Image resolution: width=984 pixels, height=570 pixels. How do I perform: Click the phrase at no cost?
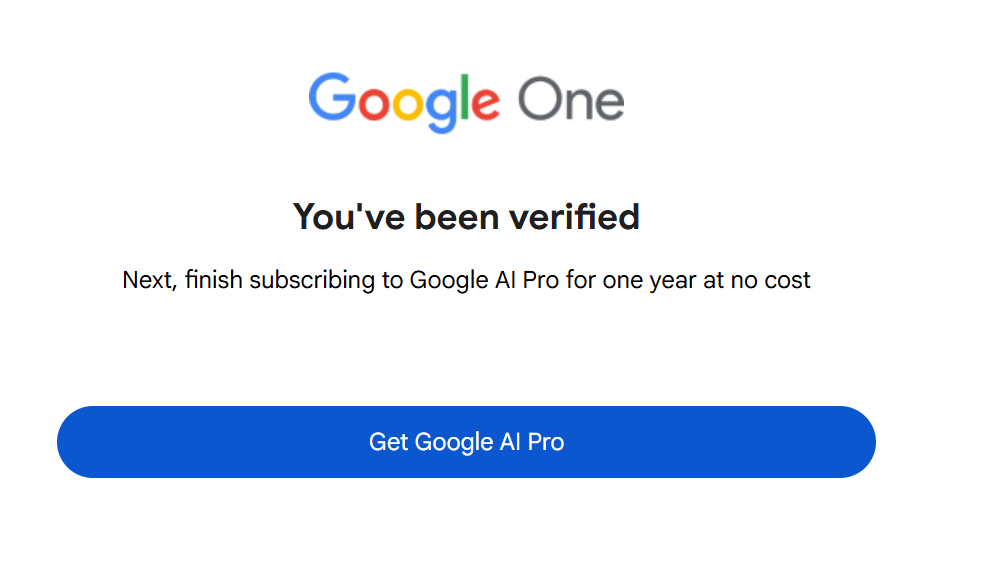757,280
